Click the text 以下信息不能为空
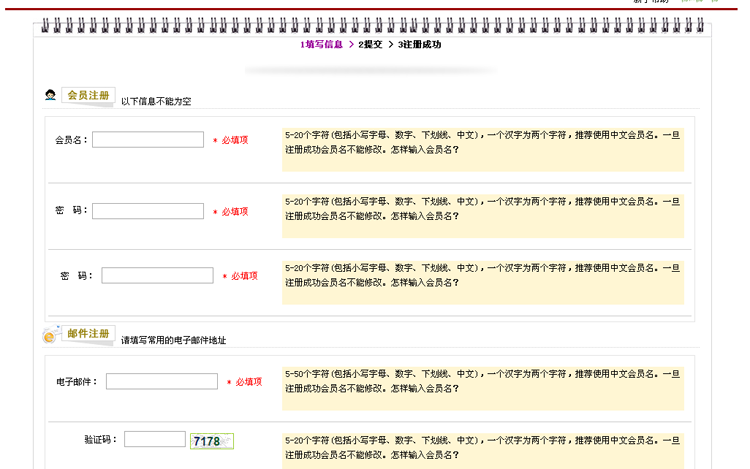 click(x=156, y=101)
